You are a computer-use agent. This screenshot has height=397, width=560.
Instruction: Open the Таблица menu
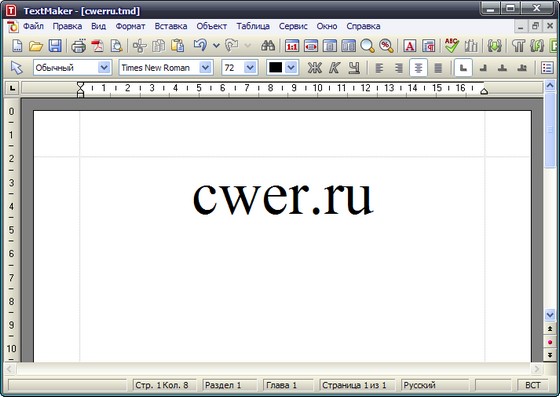click(253, 26)
